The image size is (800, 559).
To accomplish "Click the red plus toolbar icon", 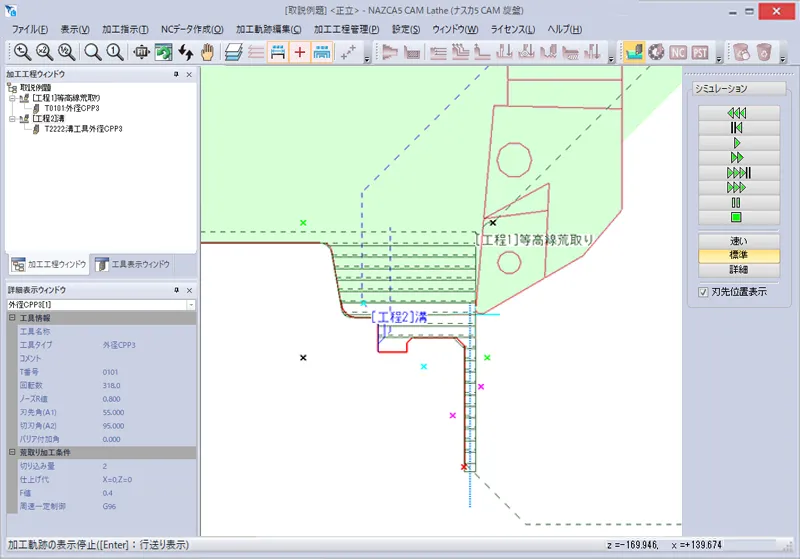I will click(x=300, y=52).
